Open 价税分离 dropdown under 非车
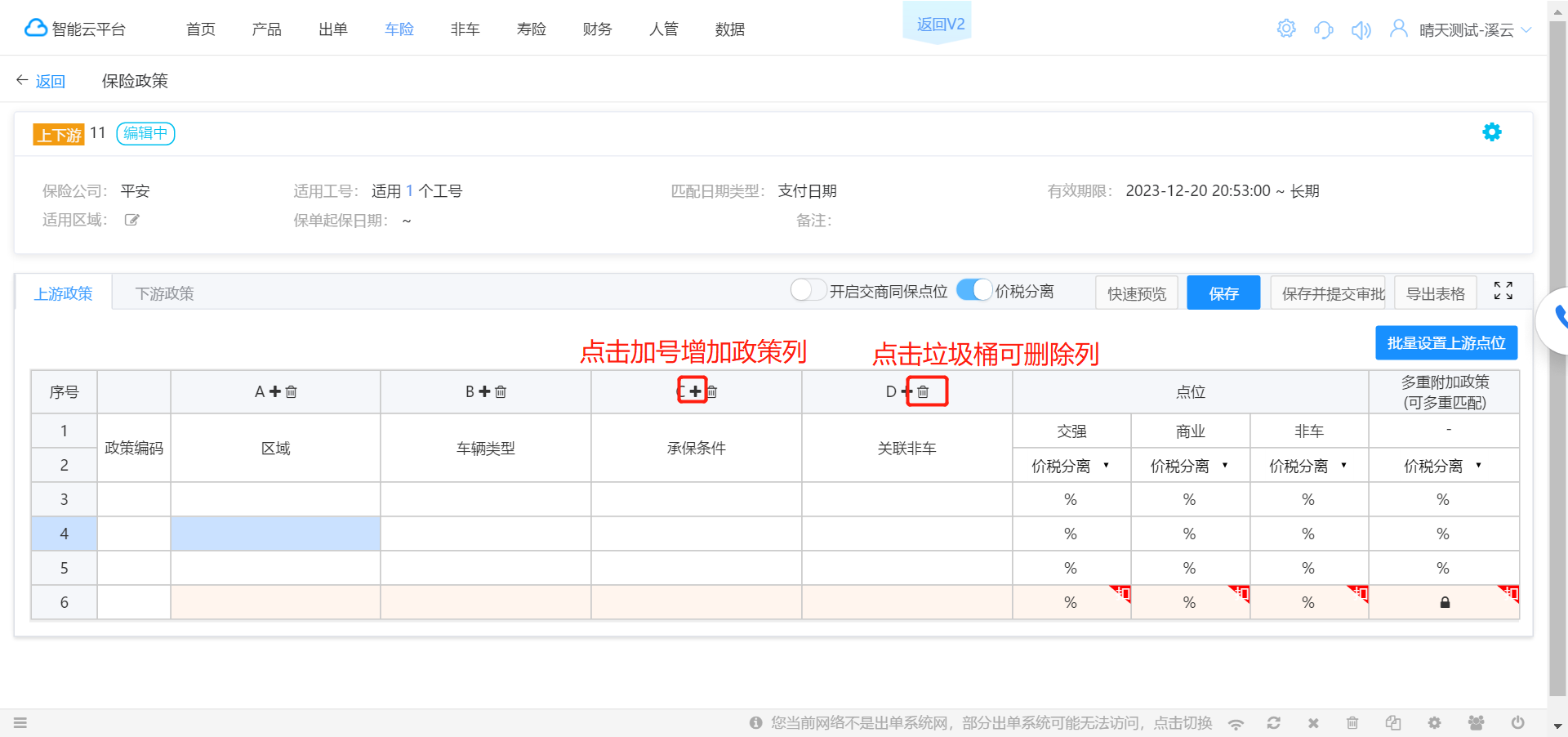1568x737 pixels. (1307, 466)
